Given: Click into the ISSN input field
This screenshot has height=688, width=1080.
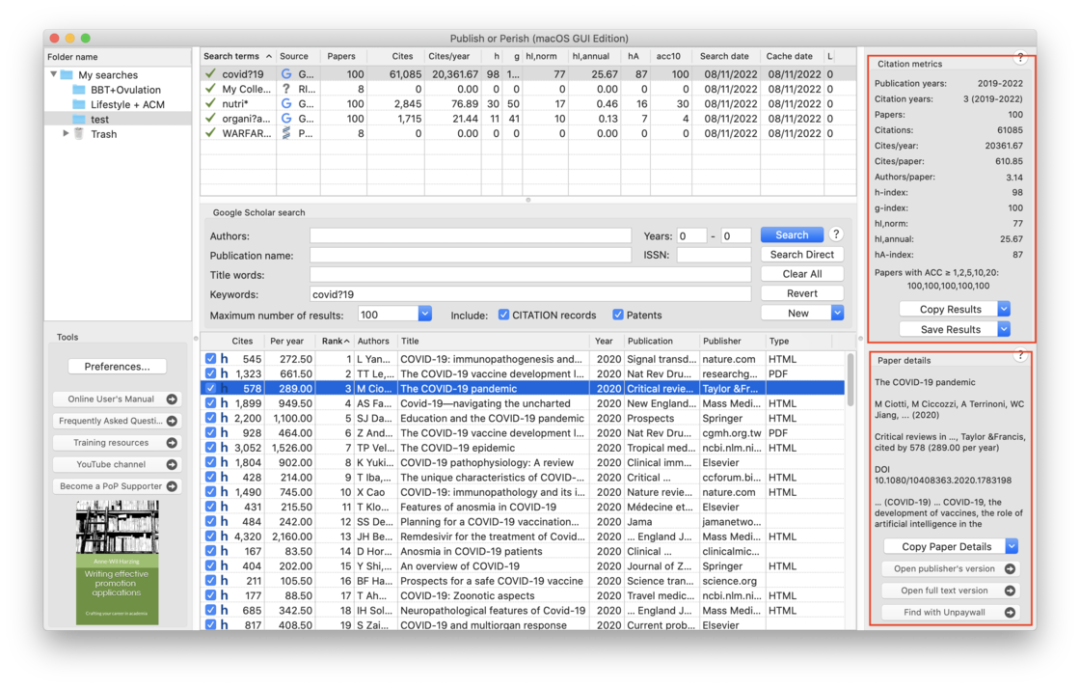Looking at the screenshot, I should [714, 255].
